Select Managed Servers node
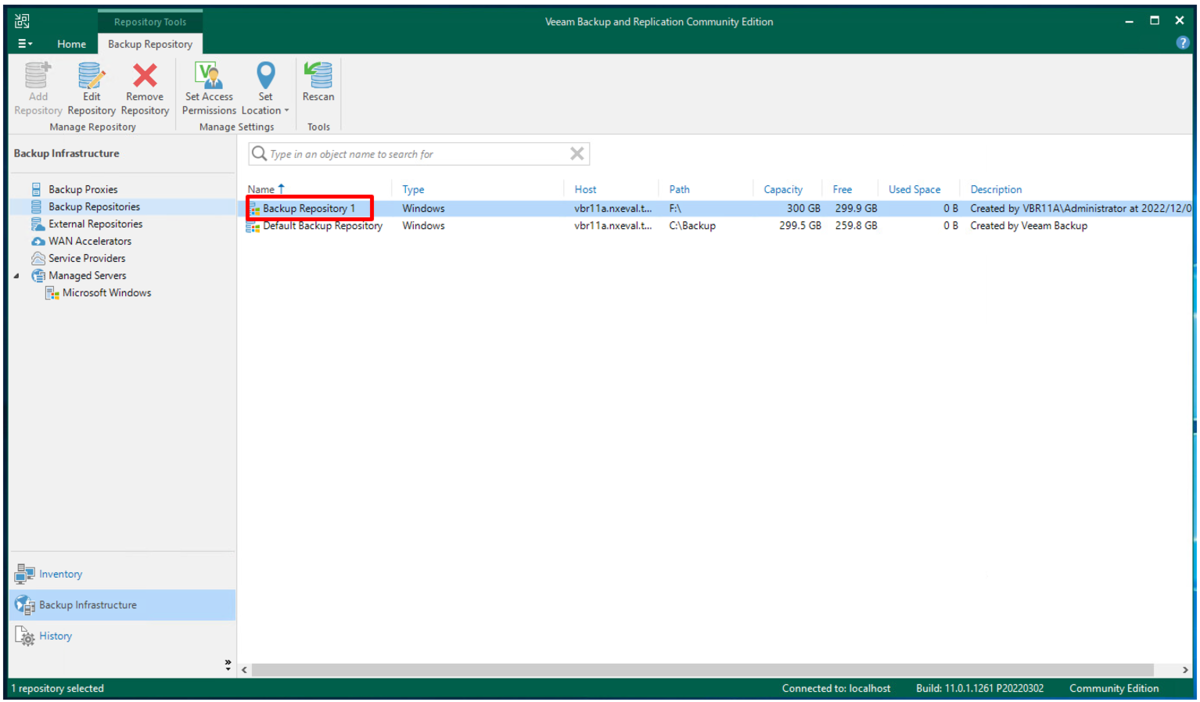 [87, 275]
